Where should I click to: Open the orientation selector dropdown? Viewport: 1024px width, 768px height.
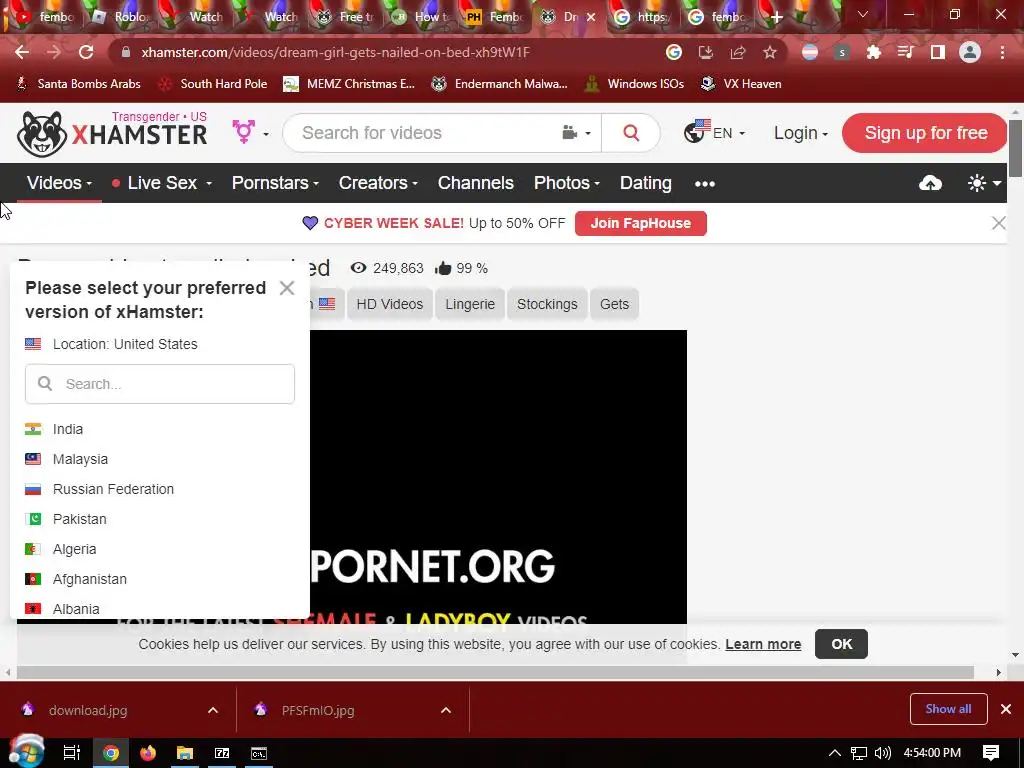(250, 133)
